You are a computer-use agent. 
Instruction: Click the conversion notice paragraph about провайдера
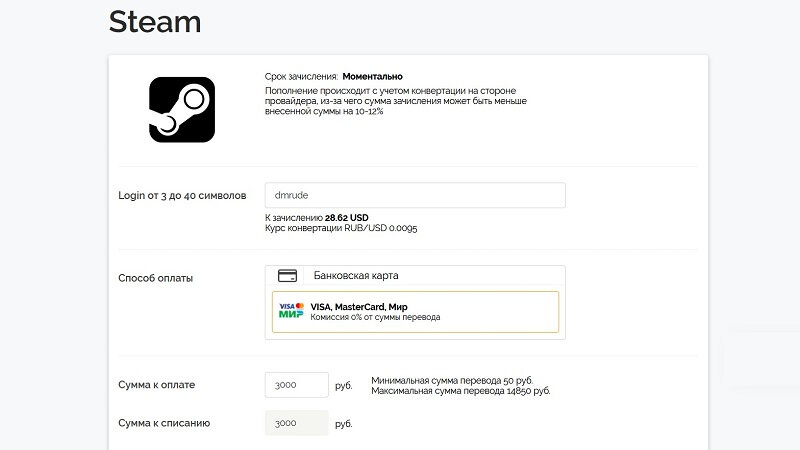point(395,101)
